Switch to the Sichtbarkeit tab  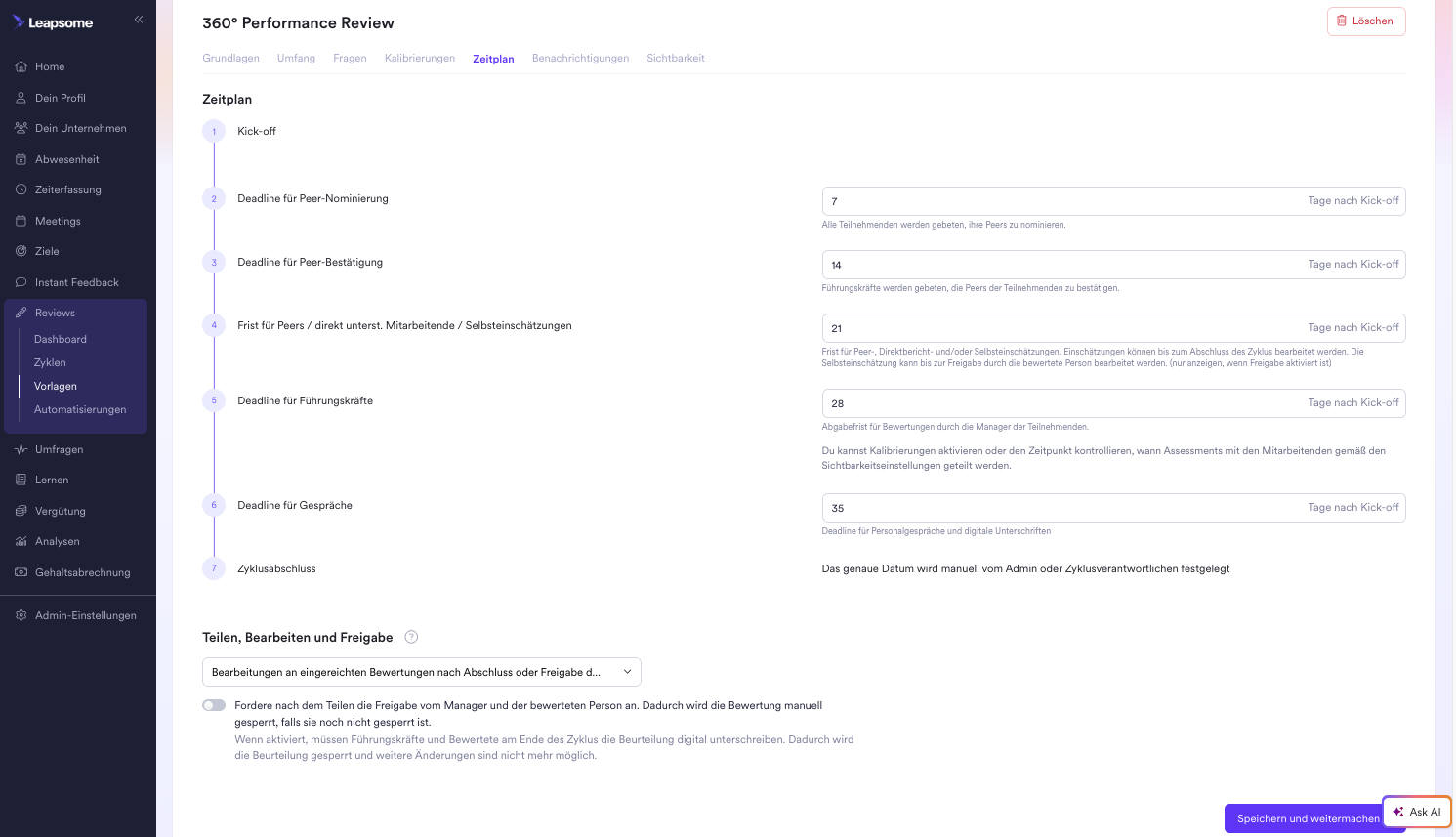[676, 58]
